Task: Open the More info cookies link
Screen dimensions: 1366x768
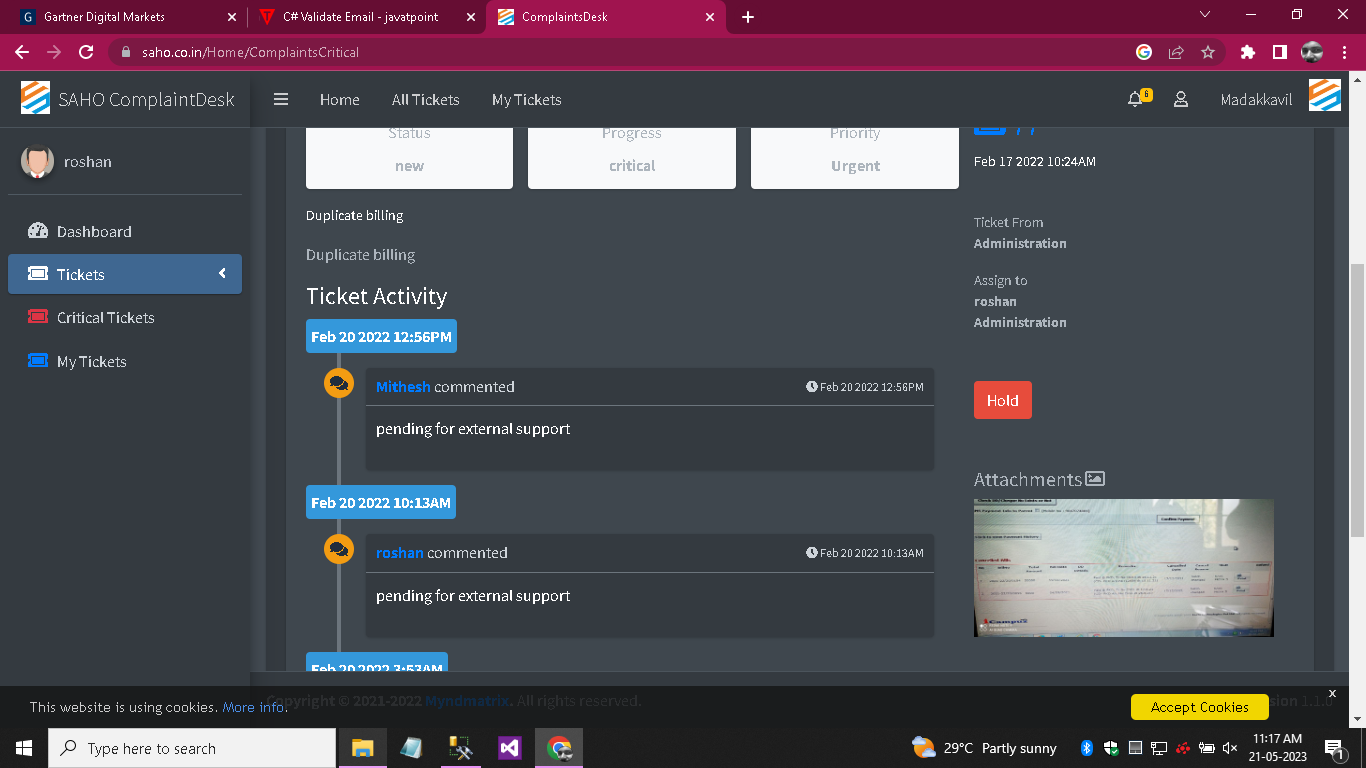Action: click(x=252, y=707)
